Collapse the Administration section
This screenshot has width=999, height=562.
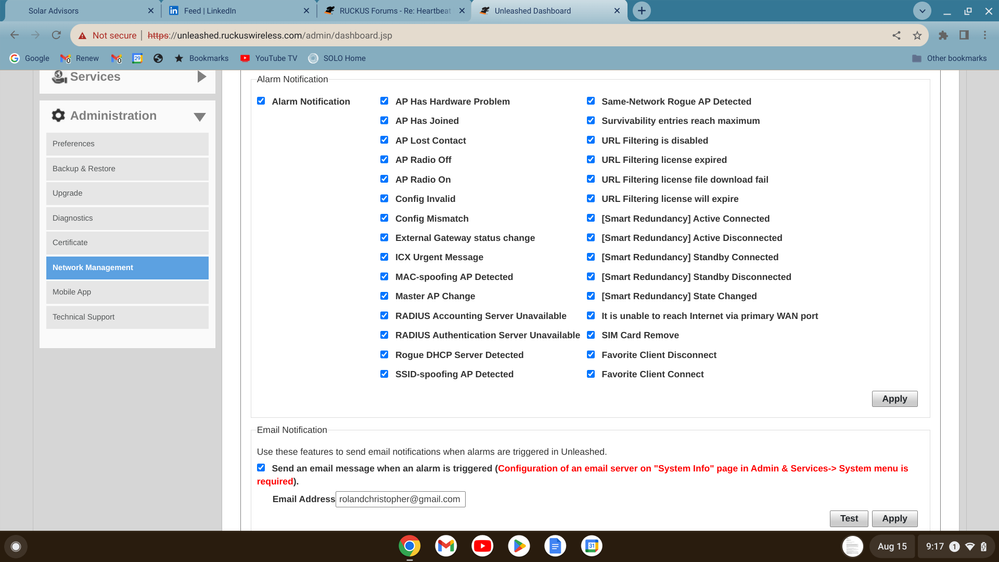tap(199, 117)
